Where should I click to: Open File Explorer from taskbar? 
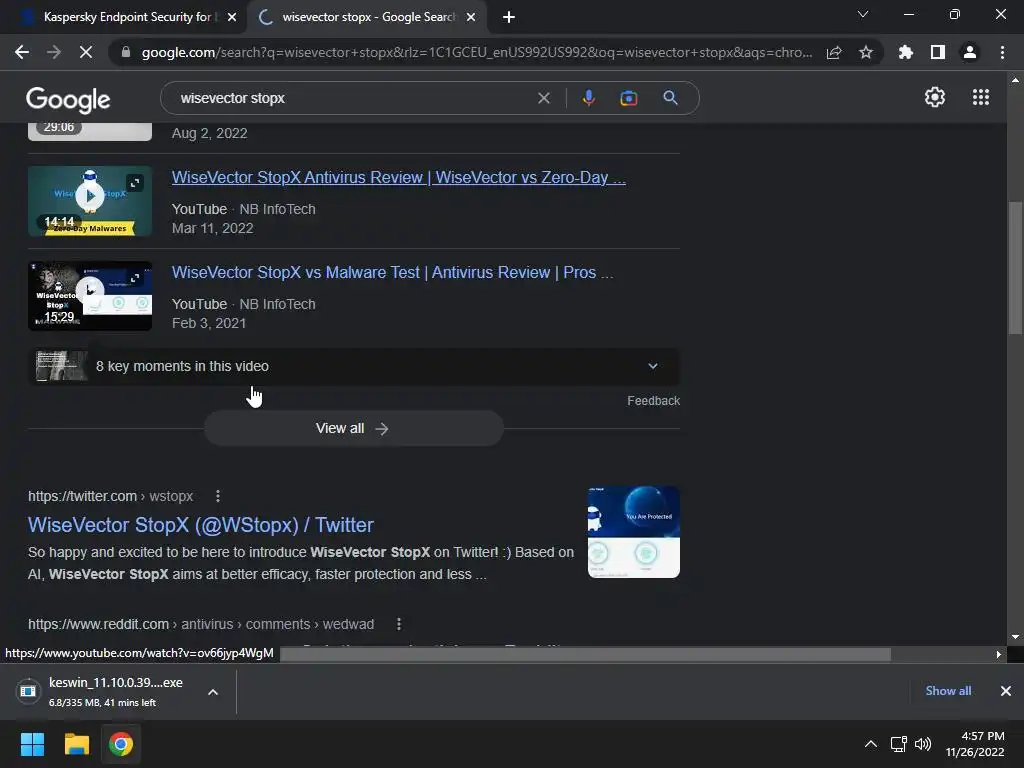click(x=76, y=744)
